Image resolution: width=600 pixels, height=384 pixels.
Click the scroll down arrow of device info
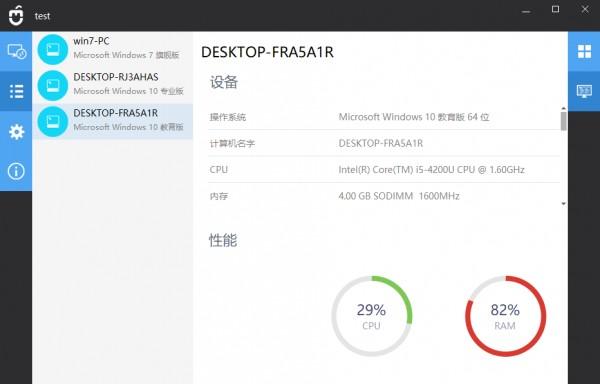click(564, 204)
